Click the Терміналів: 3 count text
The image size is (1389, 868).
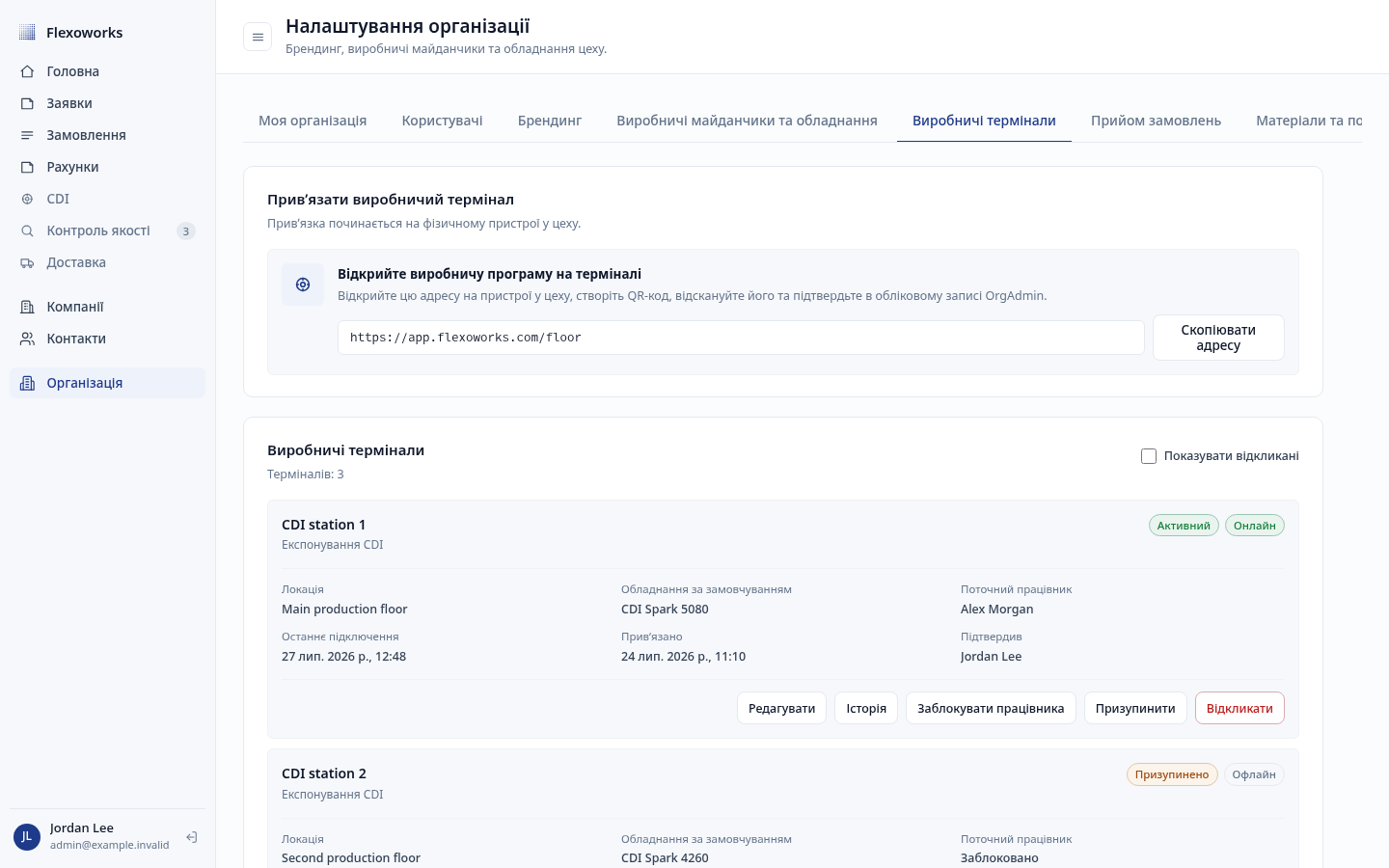pos(306,475)
